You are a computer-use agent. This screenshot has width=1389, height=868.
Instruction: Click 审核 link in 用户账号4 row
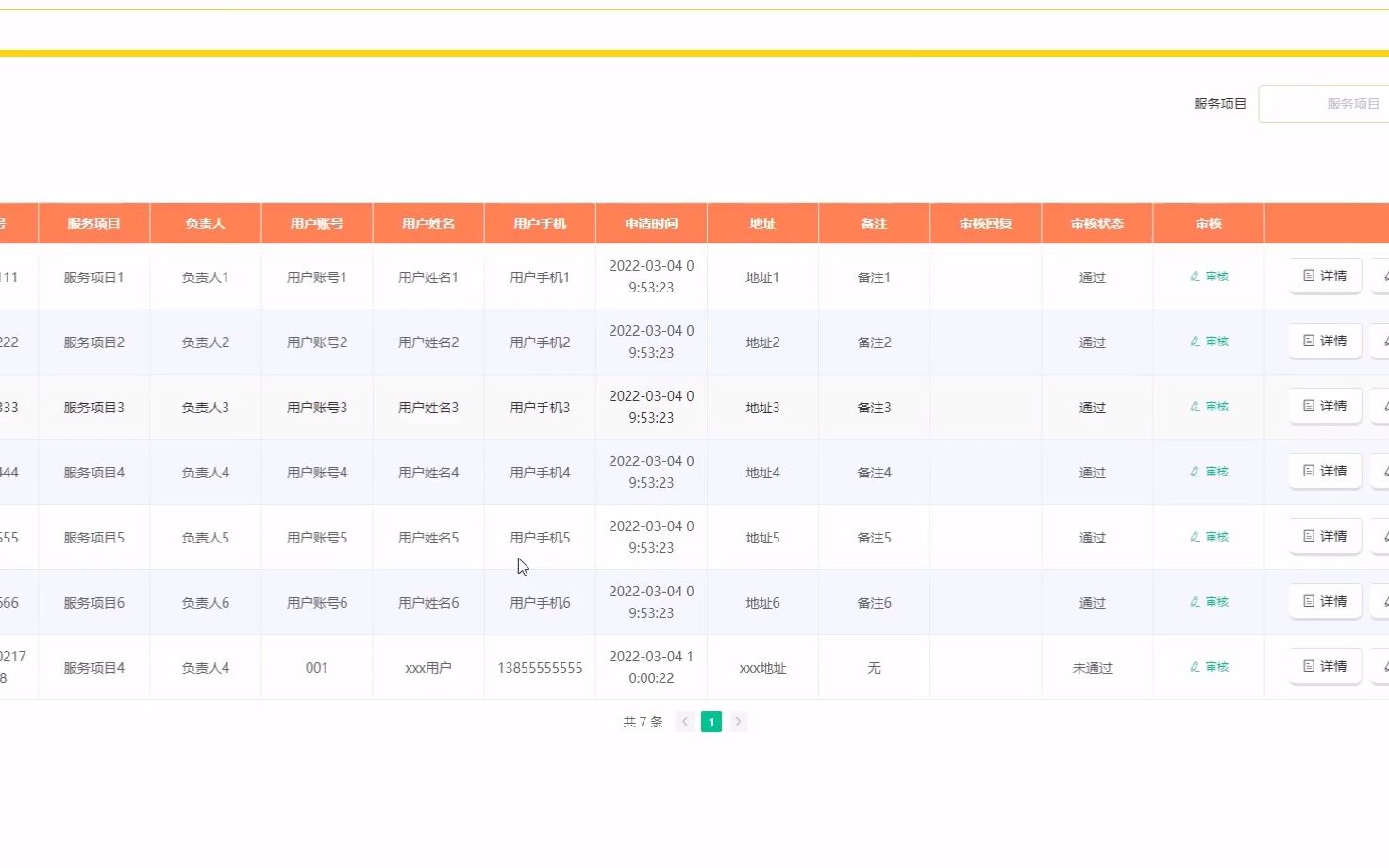[x=1209, y=472]
